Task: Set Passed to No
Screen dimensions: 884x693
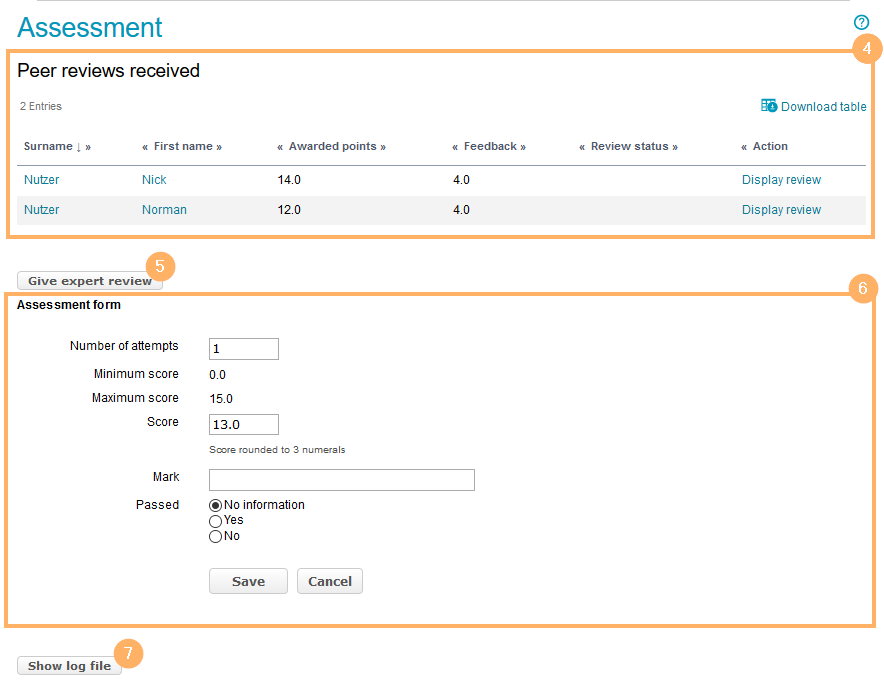Action: point(215,537)
